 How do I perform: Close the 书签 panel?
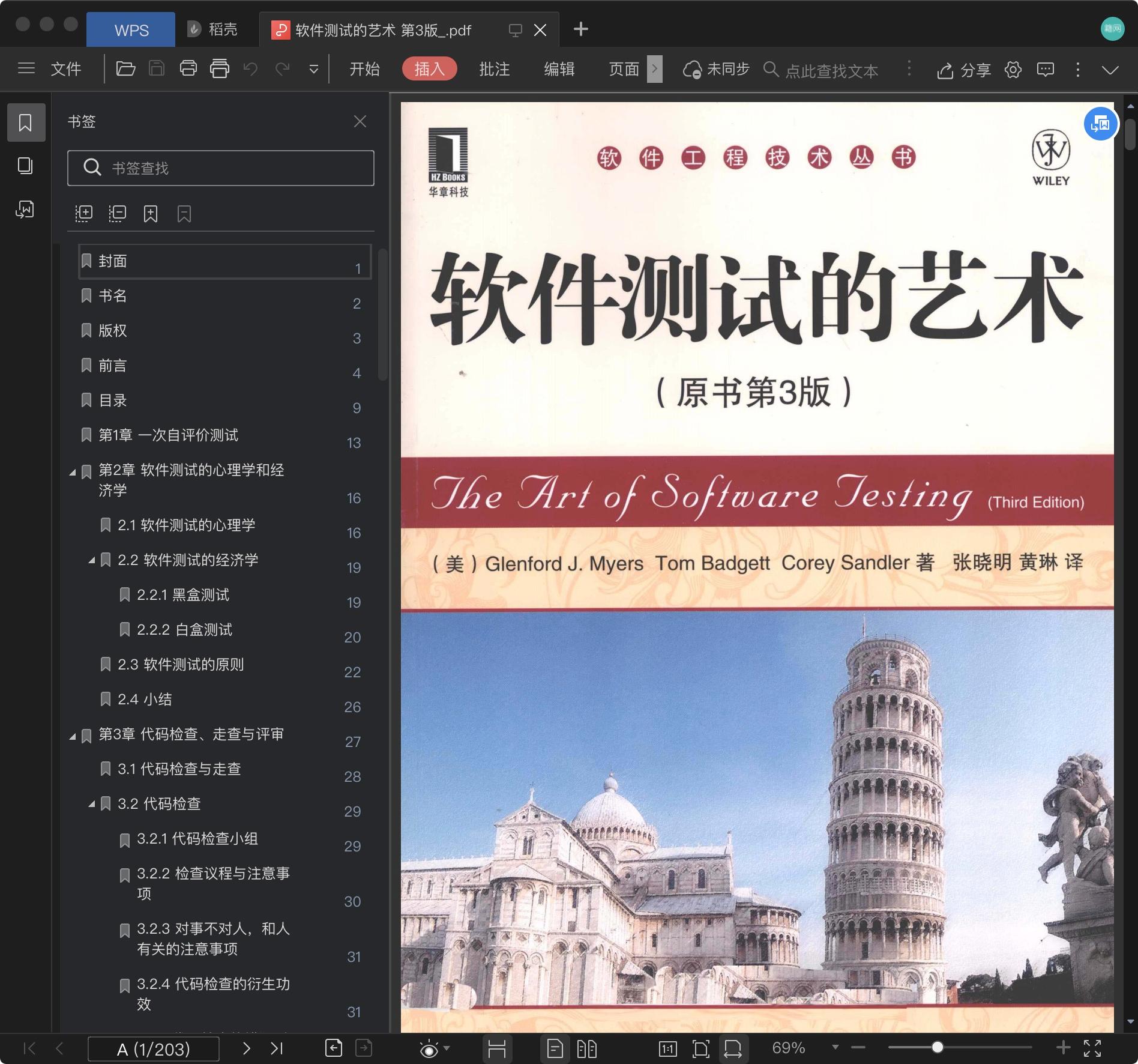(360, 122)
